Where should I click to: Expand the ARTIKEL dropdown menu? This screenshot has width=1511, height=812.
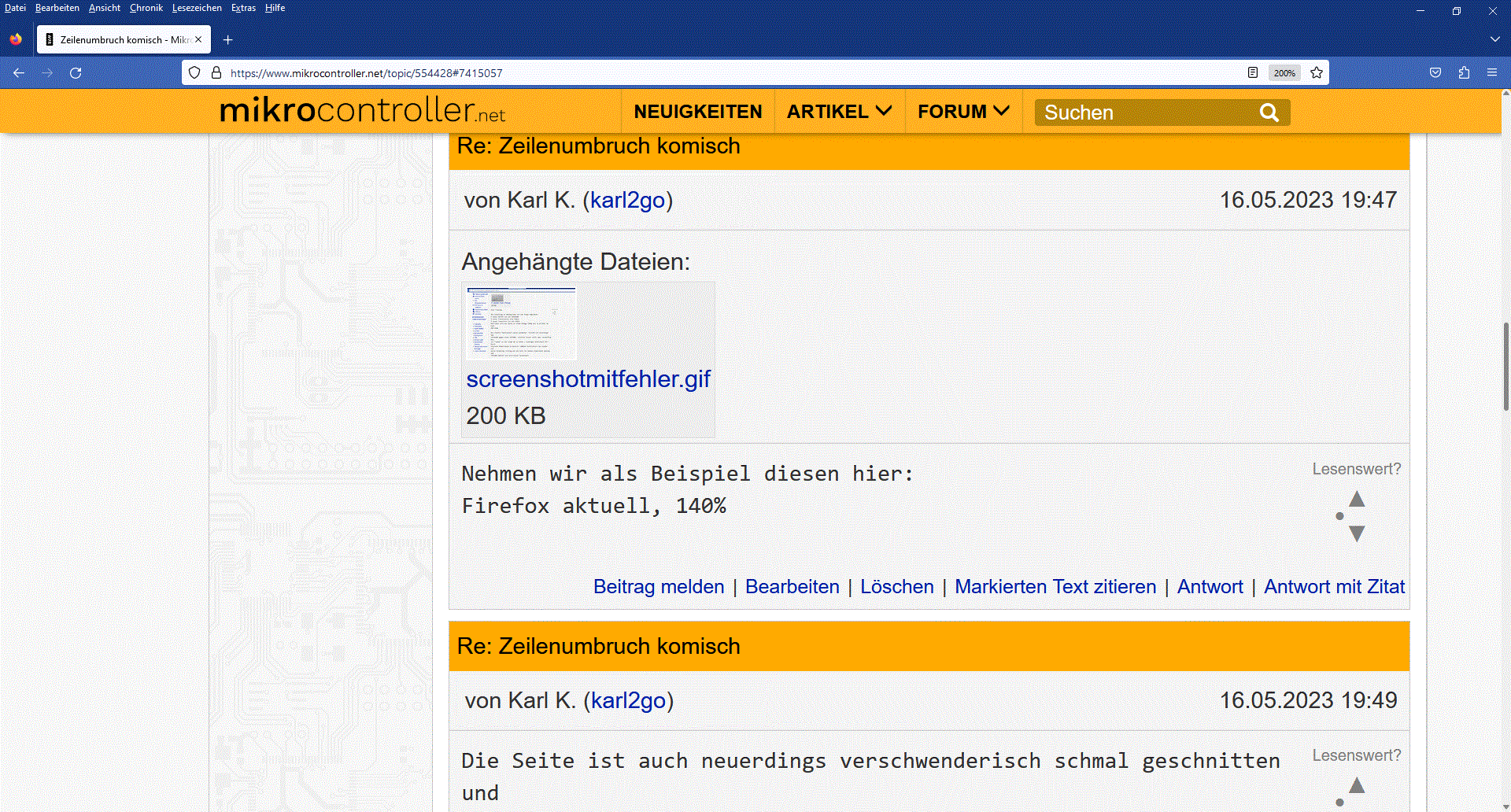tap(840, 112)
